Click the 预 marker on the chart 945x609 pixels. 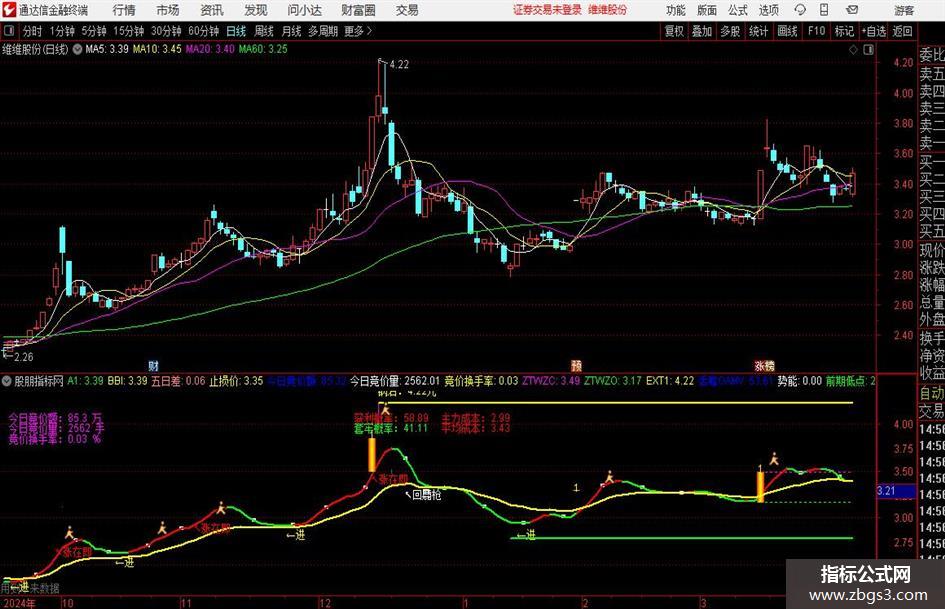coord(577,365)
